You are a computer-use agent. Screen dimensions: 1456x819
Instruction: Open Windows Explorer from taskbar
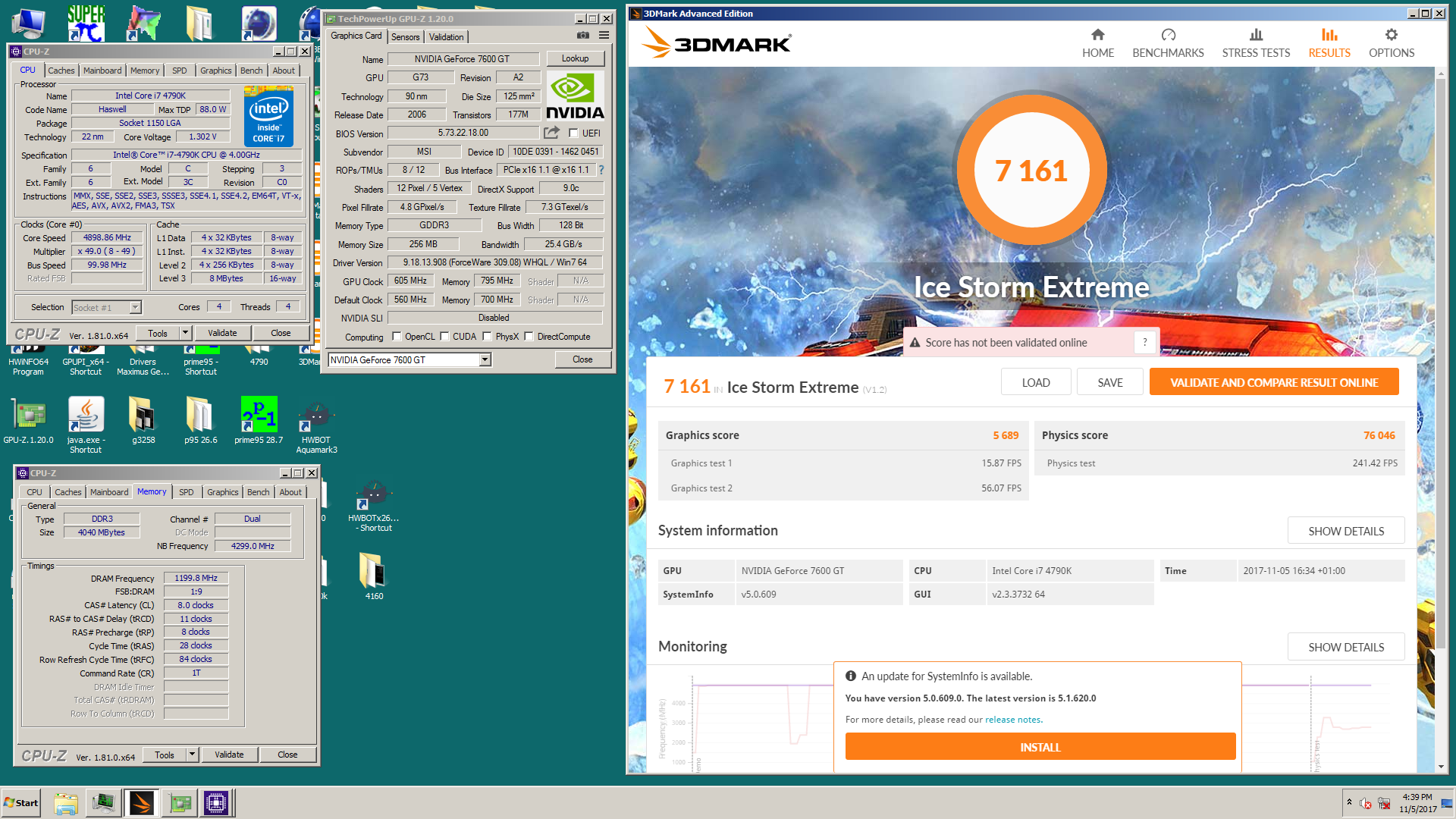[66, 802]
